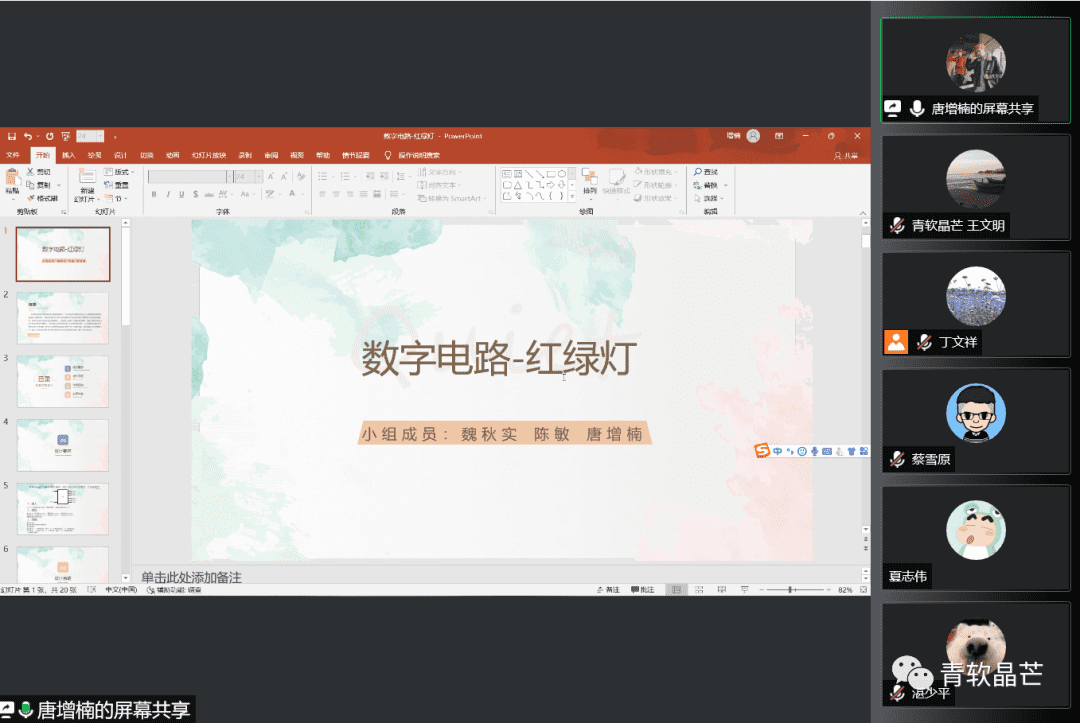Click the 共享 share button

(847, 156)
